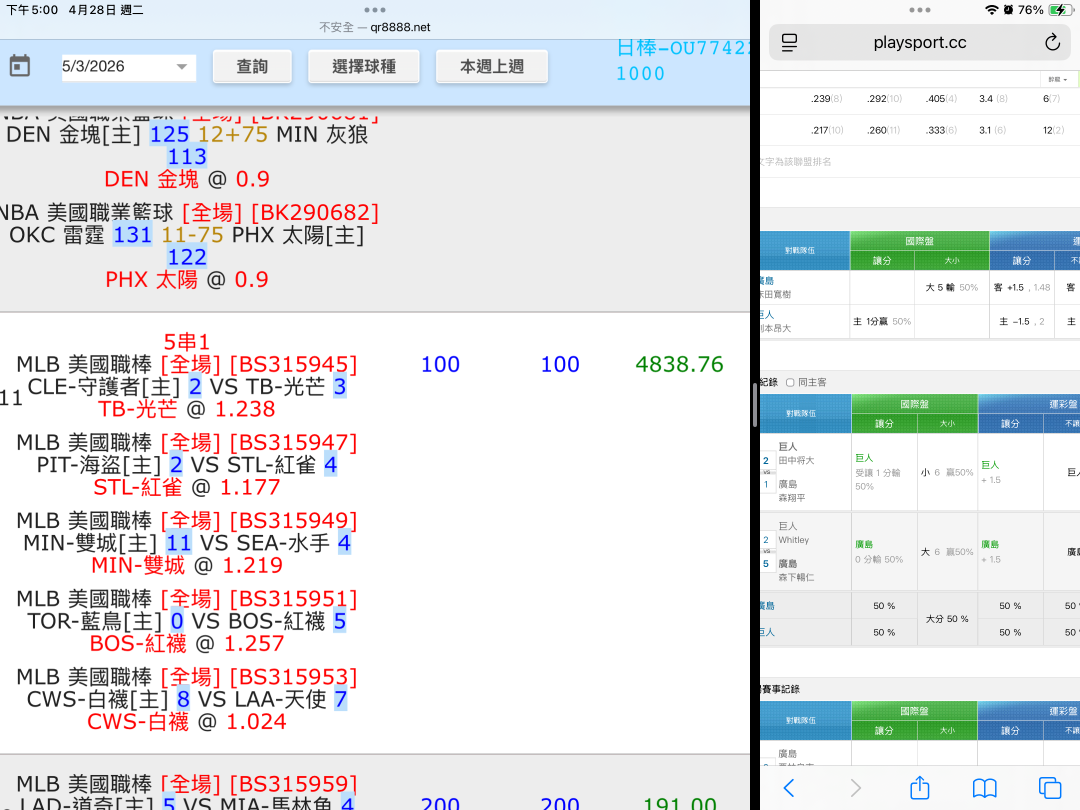Open the 廣島 team link in percentage row

pyautogui.click(x=767, y=606)
